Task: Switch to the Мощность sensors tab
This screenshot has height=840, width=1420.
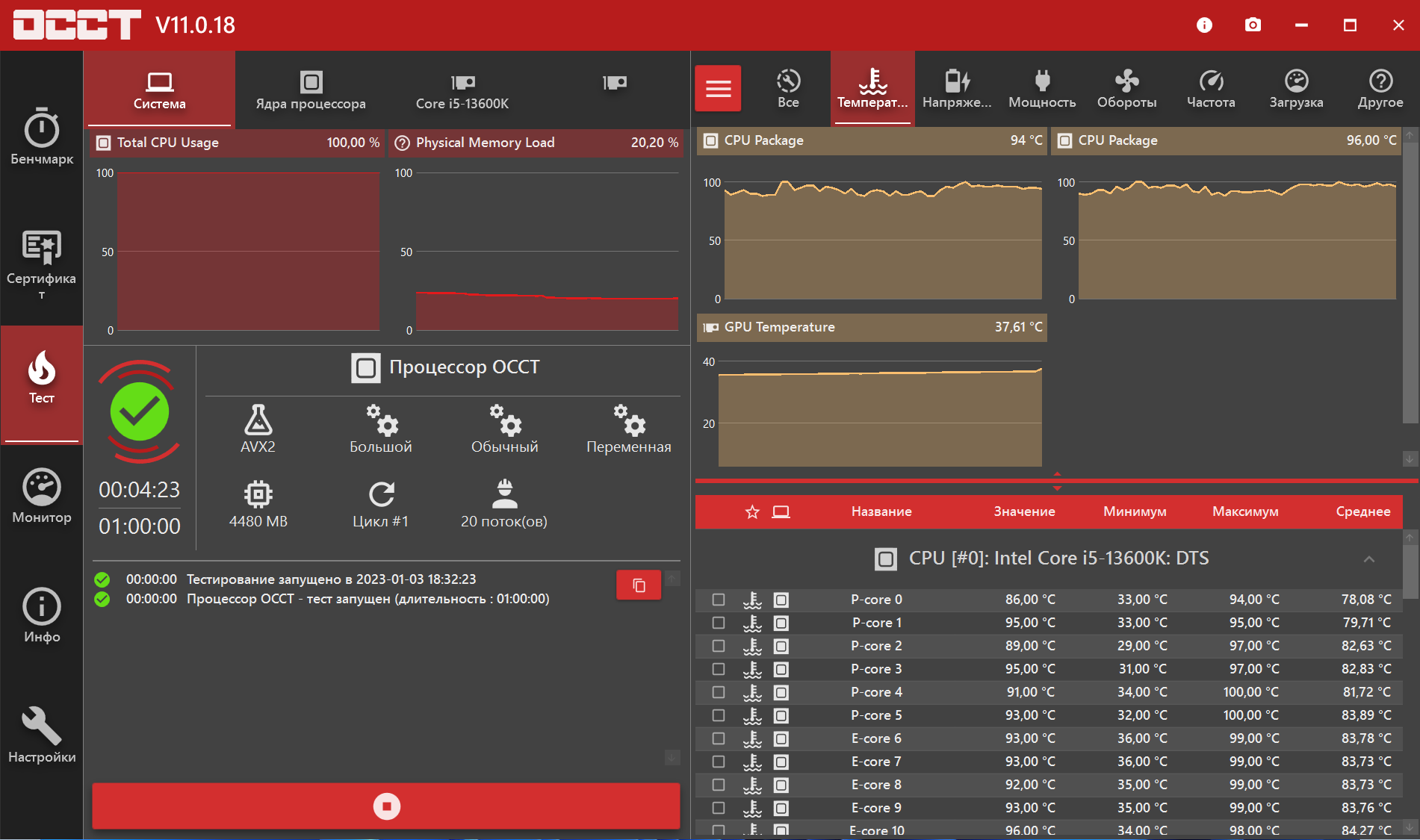Action: pos(1042,88)
